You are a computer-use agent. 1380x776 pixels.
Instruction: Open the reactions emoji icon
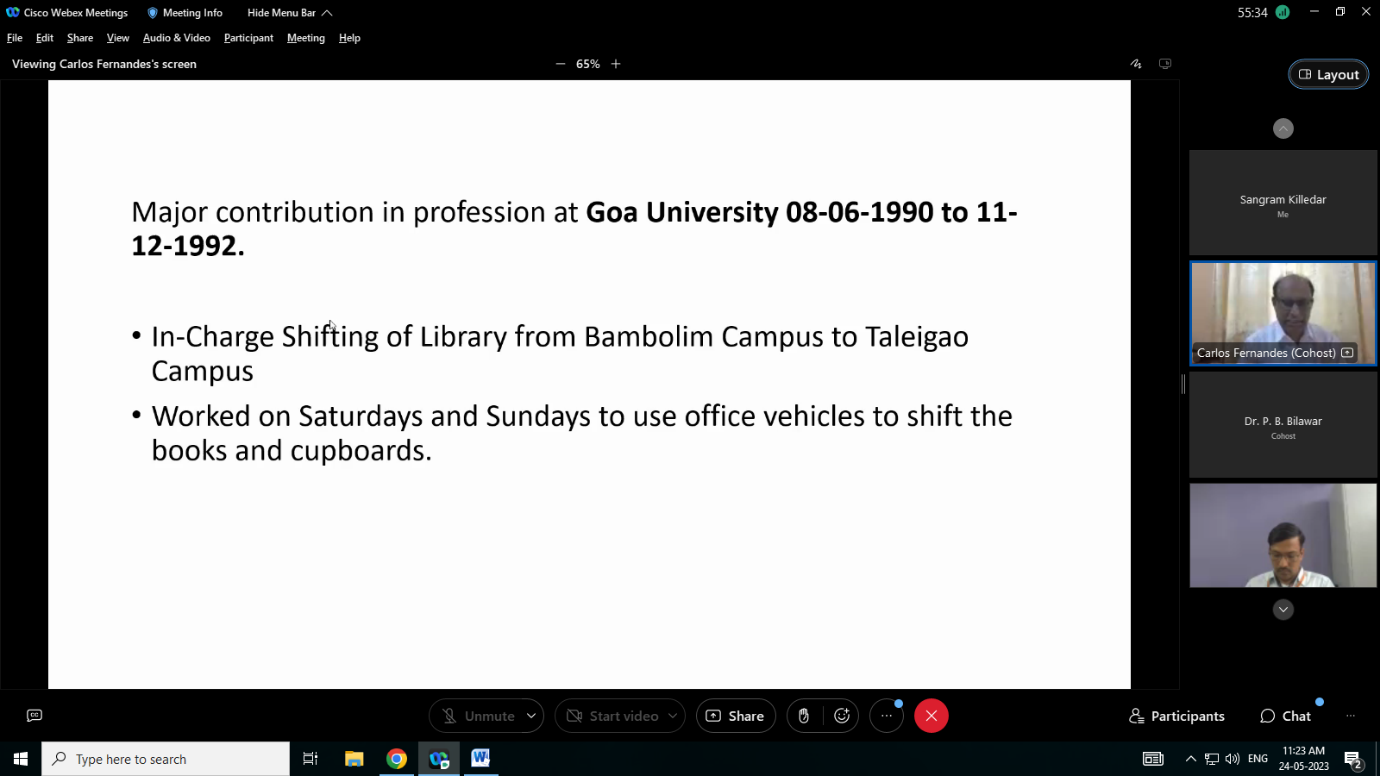tap(842, 716)
